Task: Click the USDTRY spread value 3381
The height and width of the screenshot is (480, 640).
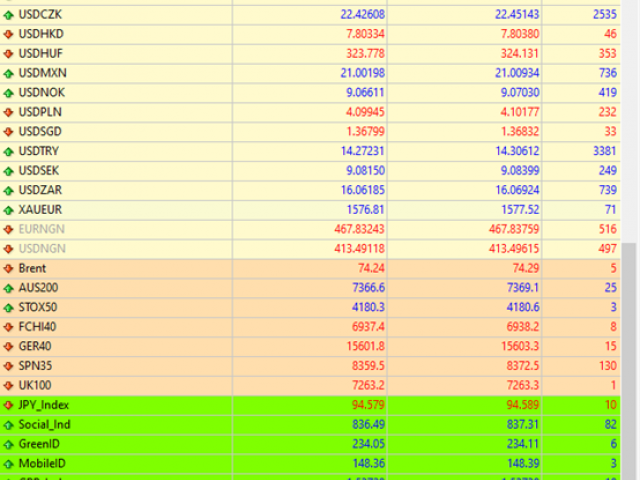Action: (x=604, y=151)
